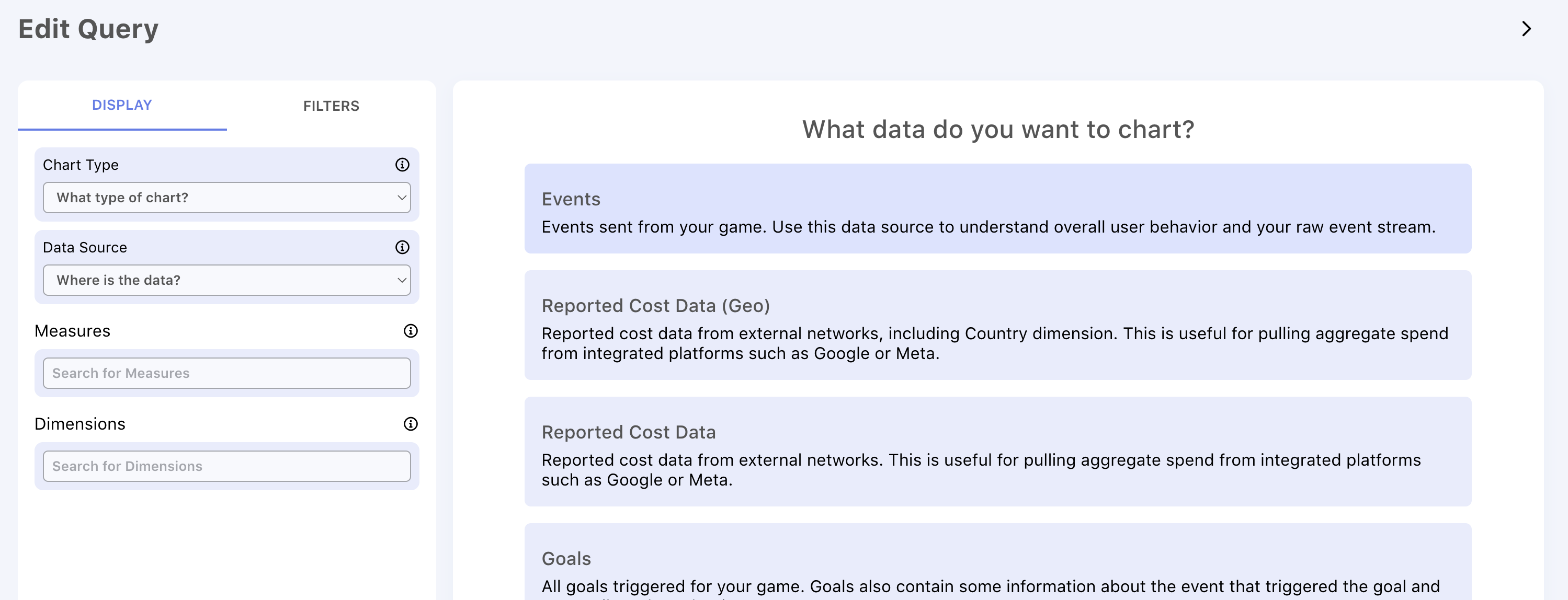Screen dimensions: 1568x600
Task: Click the Goals card heading
Action: (565, 559)
